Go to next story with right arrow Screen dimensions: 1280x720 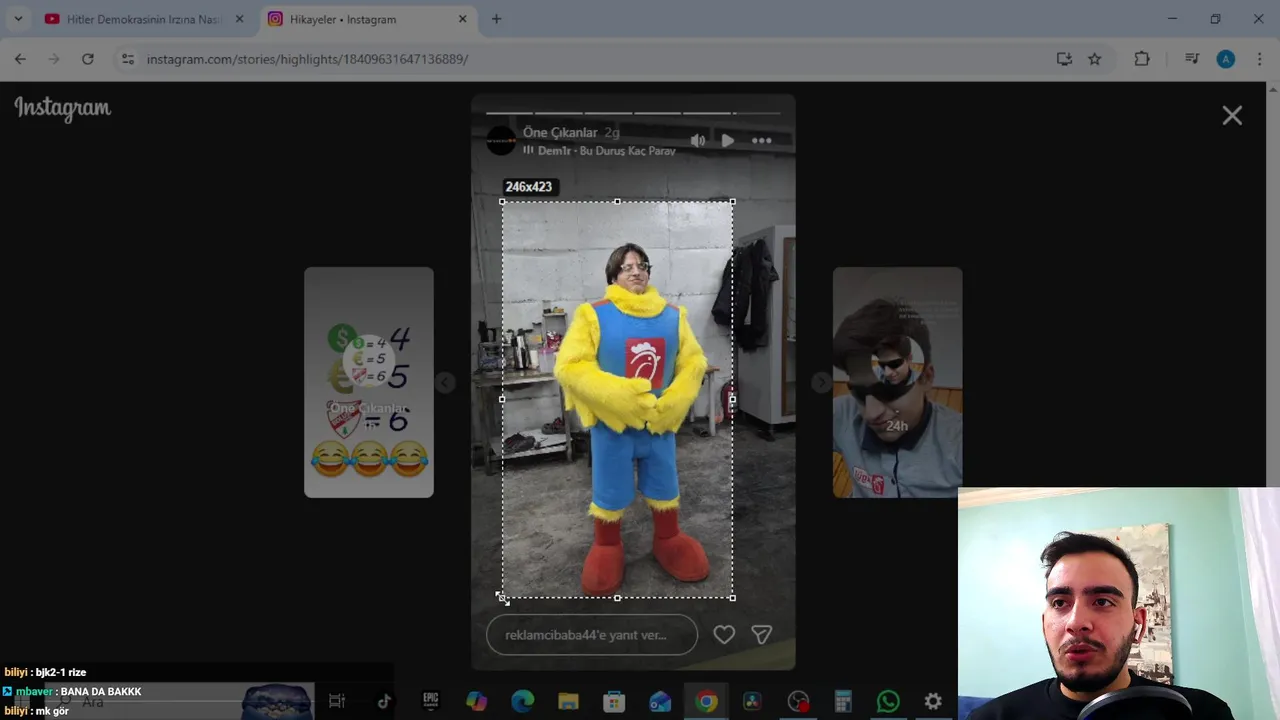[821, 382]
